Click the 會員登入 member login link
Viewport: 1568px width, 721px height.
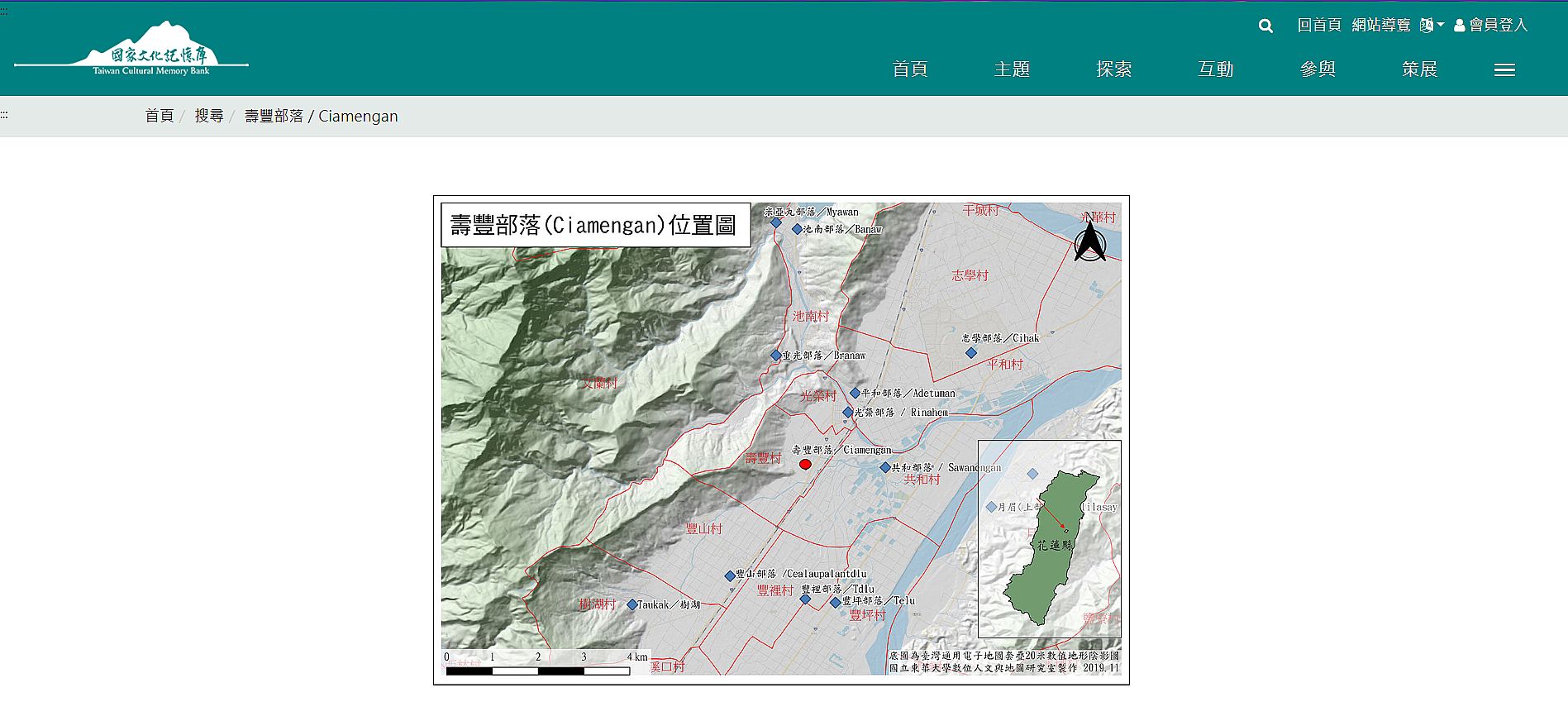[1490, 26]
